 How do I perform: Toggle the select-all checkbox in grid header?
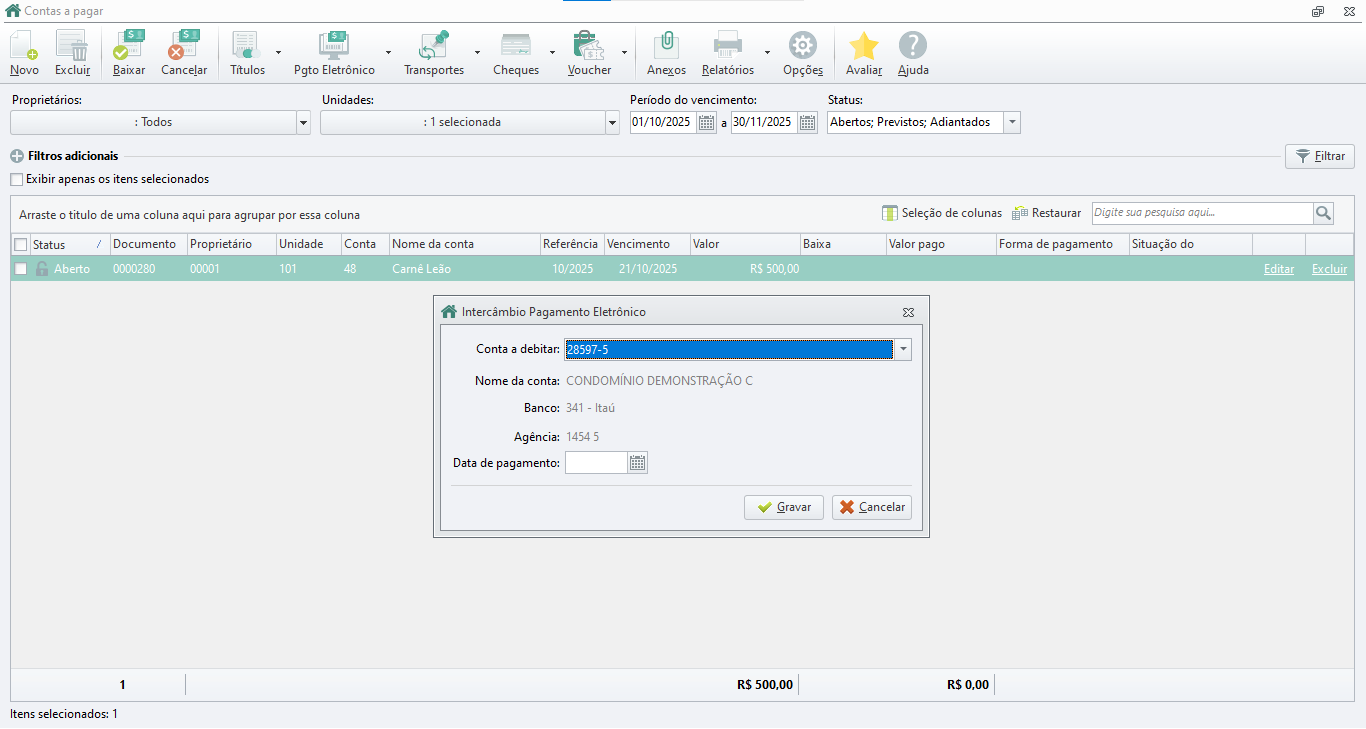tap(21, 245)
